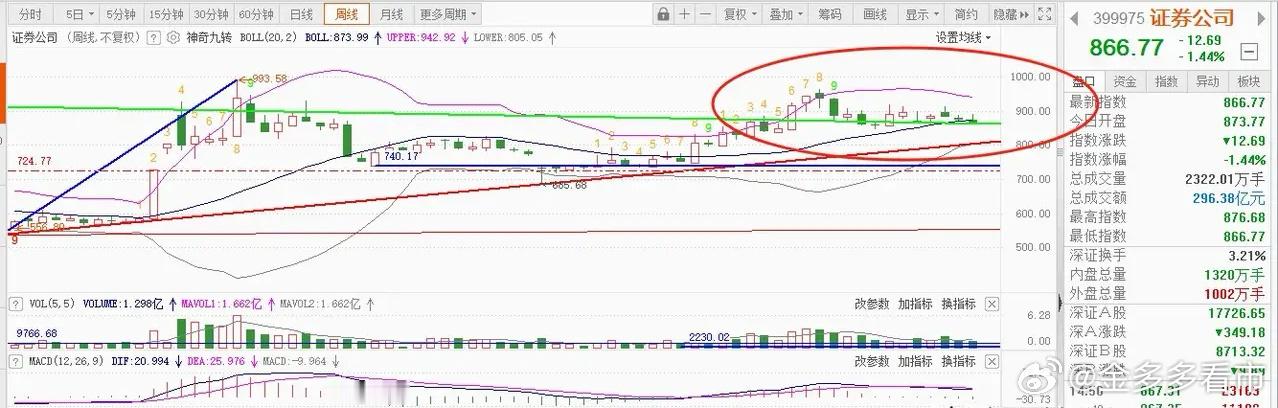Click the 深证换手 row
The width and height of the screenshot is (1278, 408).
pyautogui.click(x=1168, y=255)
